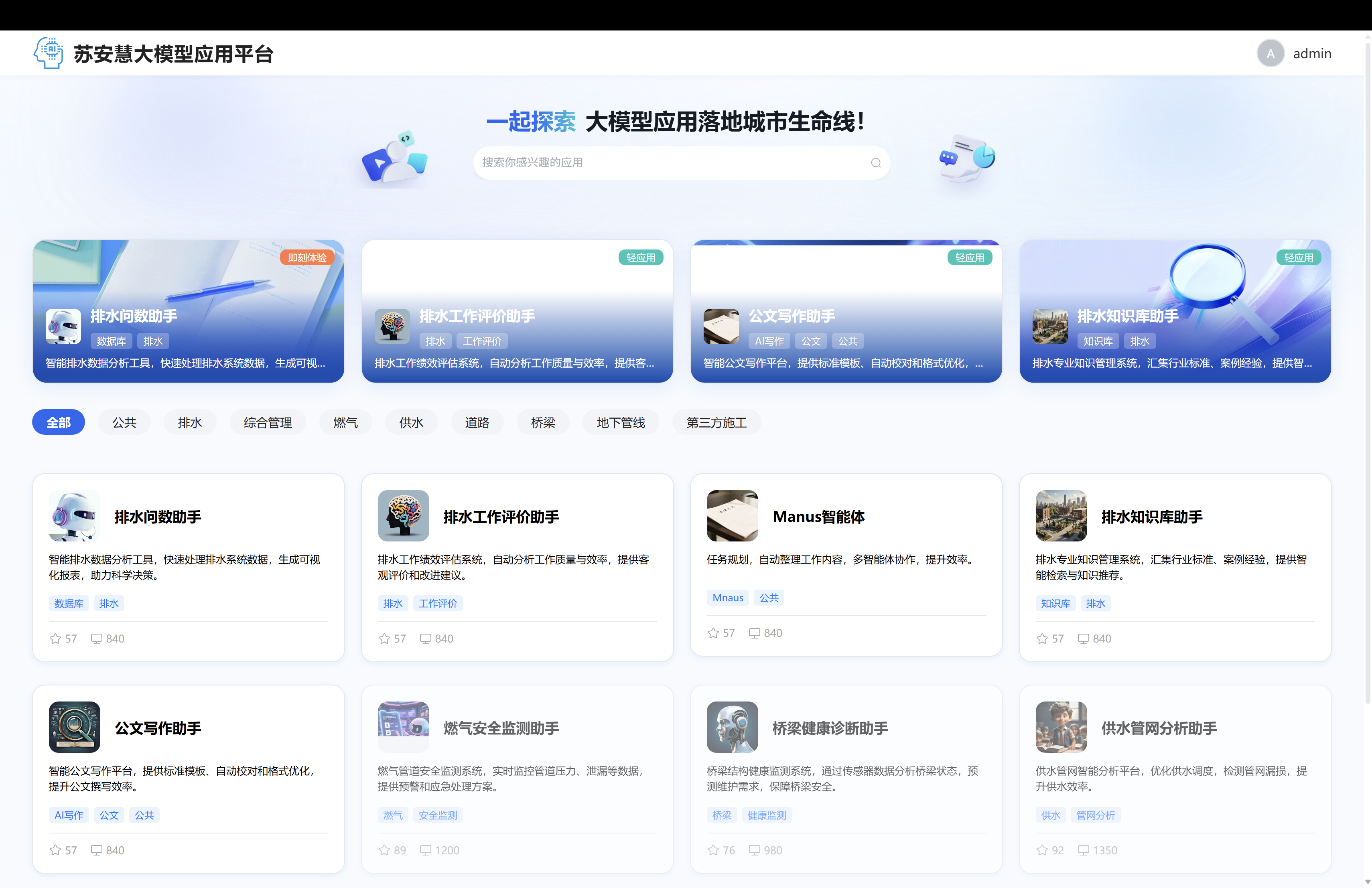Open 燃气安全监测助手 through its app icon
Screen dimensions: 1372x888
(x=403, y=727)
